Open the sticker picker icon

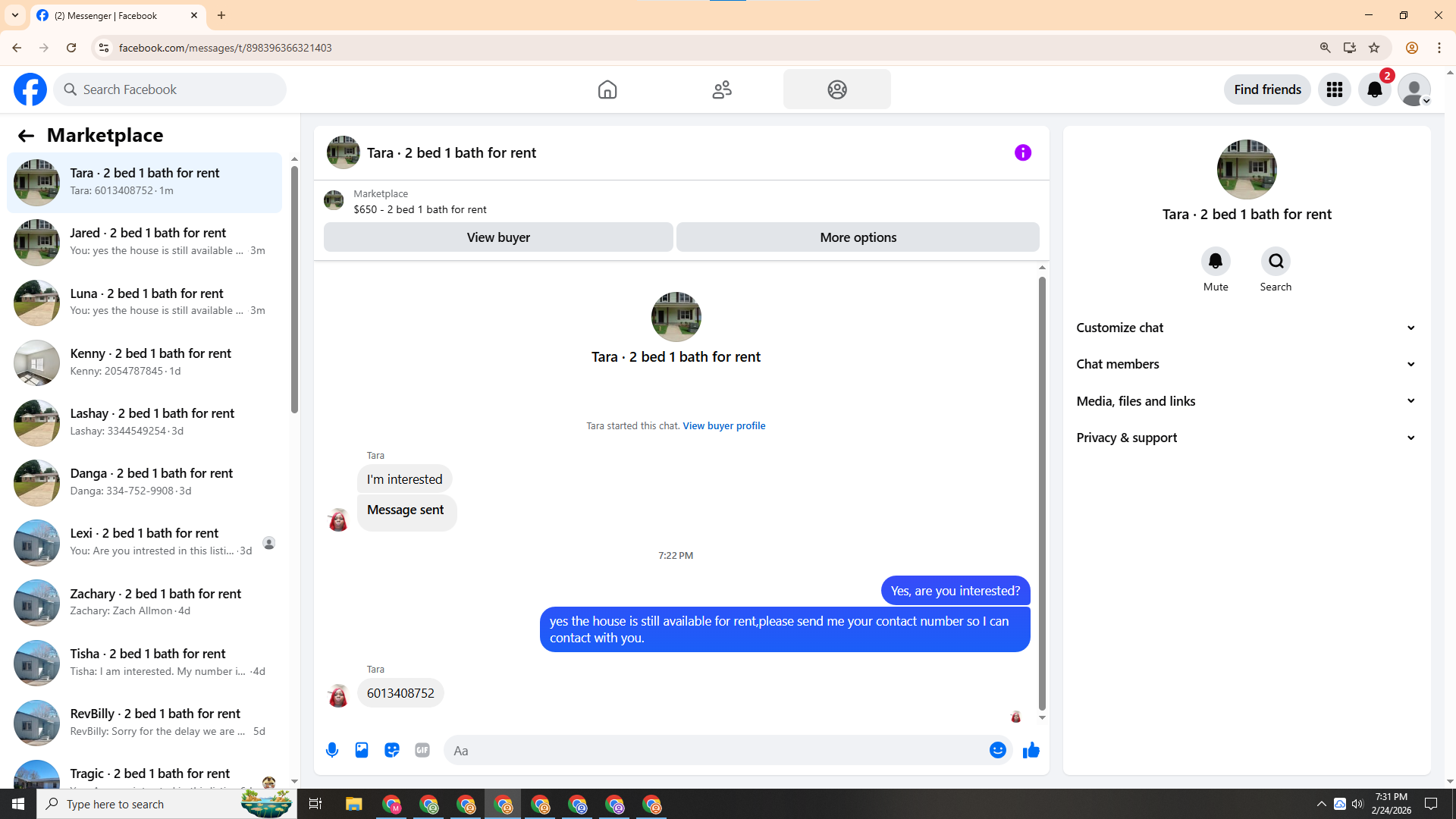(x=392, y=750)
